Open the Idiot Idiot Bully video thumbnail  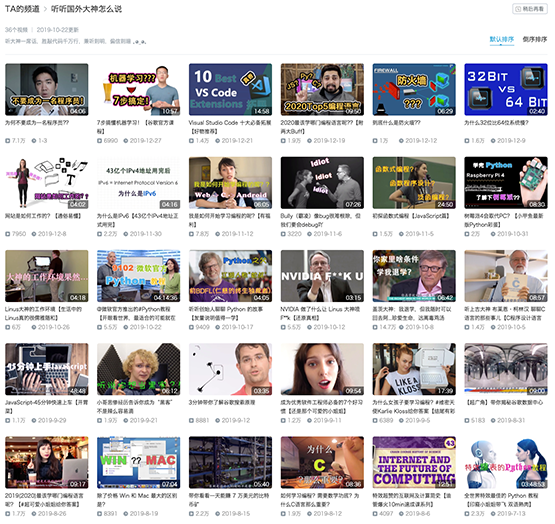coord(322,183)
